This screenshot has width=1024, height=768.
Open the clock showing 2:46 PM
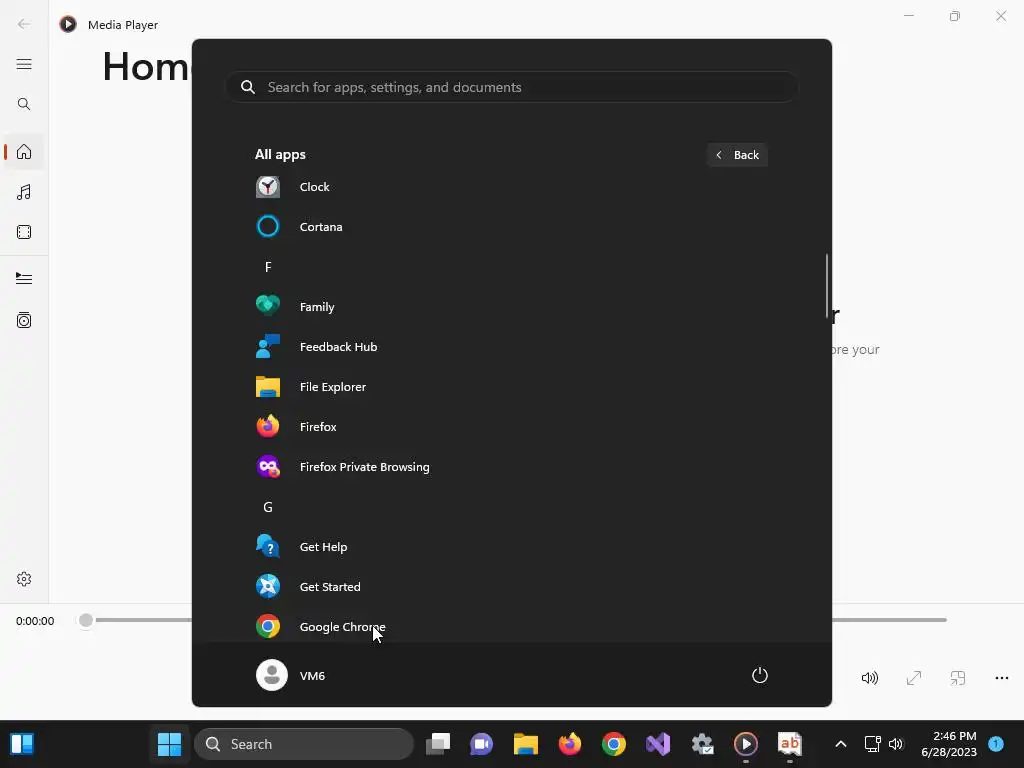tap(949, 744)
